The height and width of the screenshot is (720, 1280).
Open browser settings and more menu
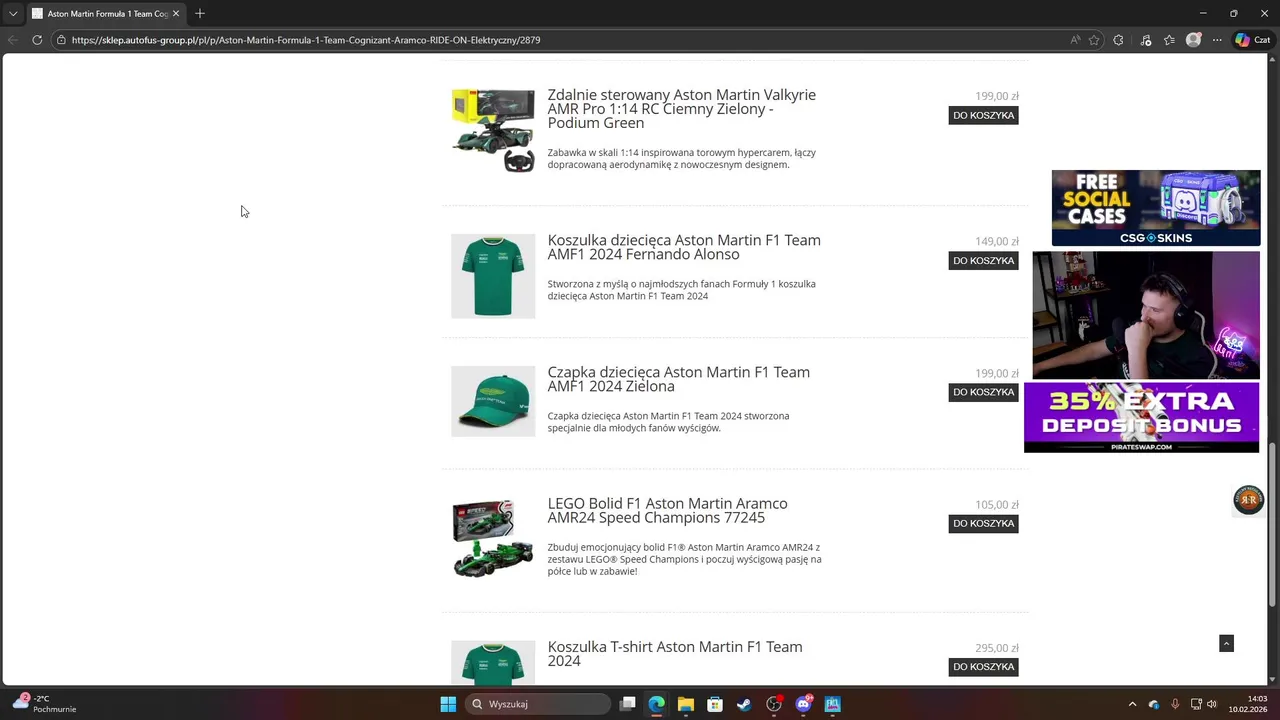click(1217, 40)
